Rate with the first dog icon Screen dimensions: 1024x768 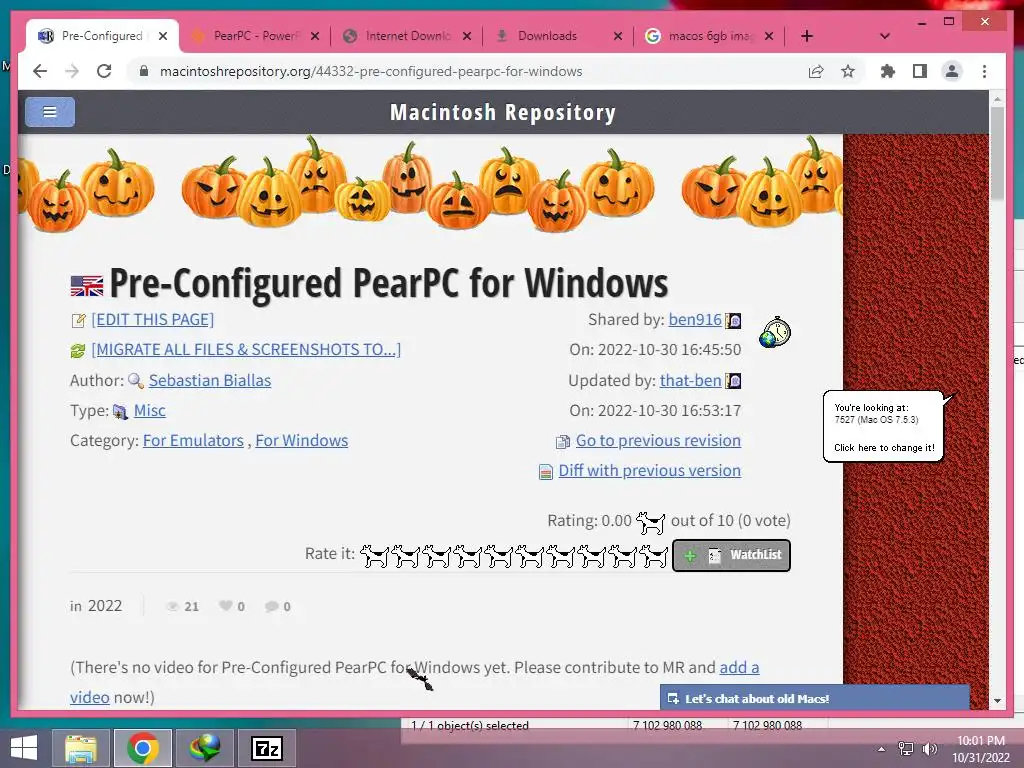tap(374, 556)
